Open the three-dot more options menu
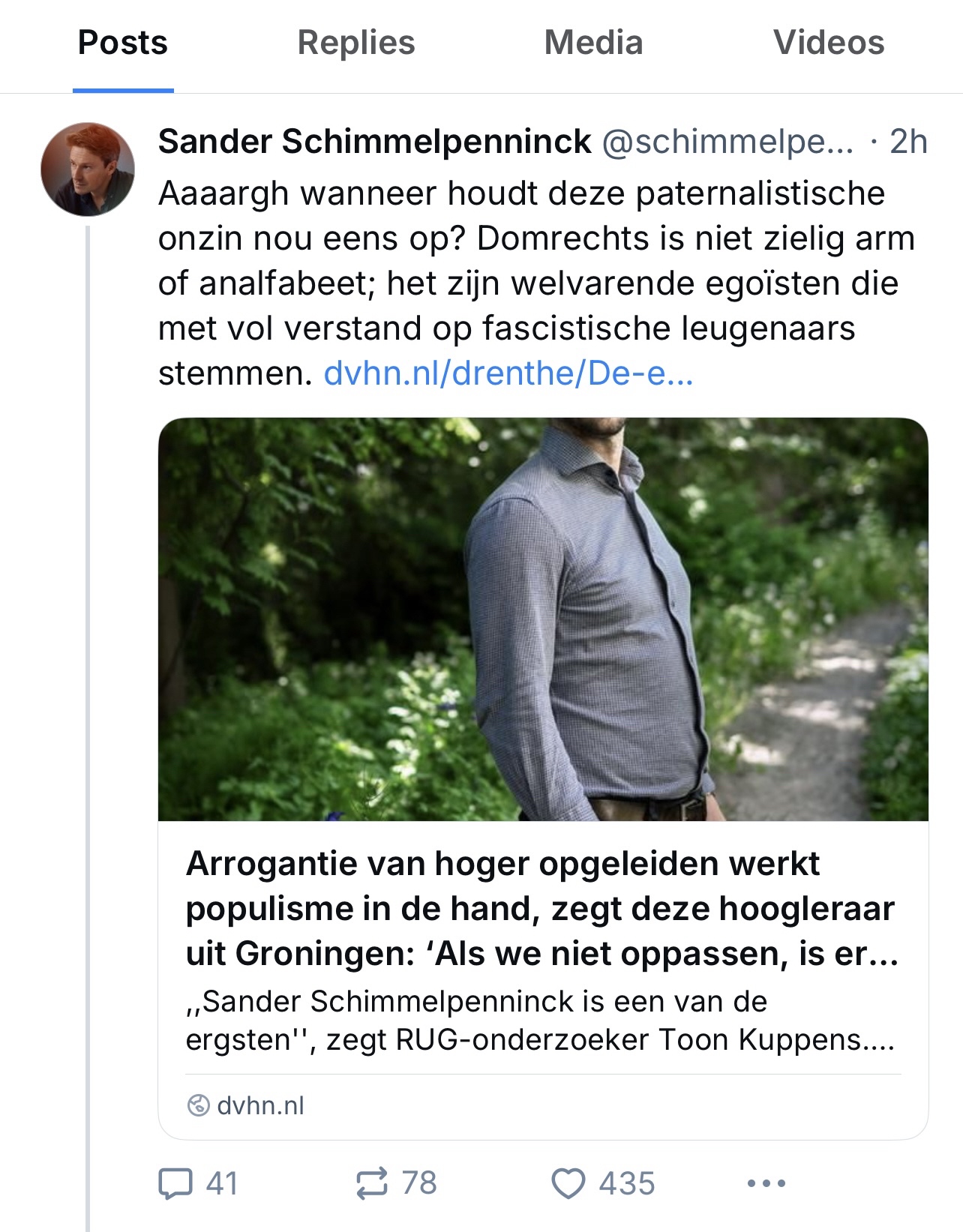The image size is (963, 1232). (766, 1183)
